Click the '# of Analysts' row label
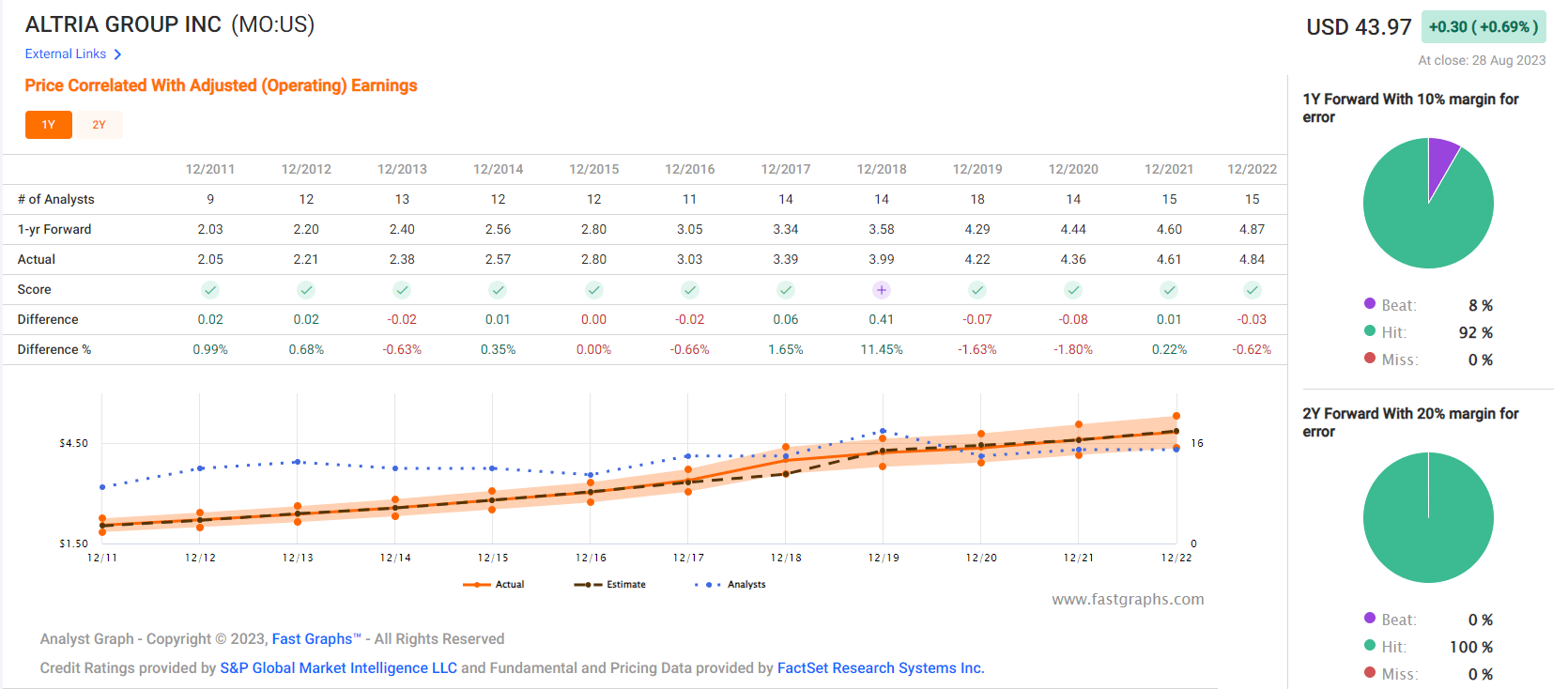The image size is (1568, 689). click(55, 199)
